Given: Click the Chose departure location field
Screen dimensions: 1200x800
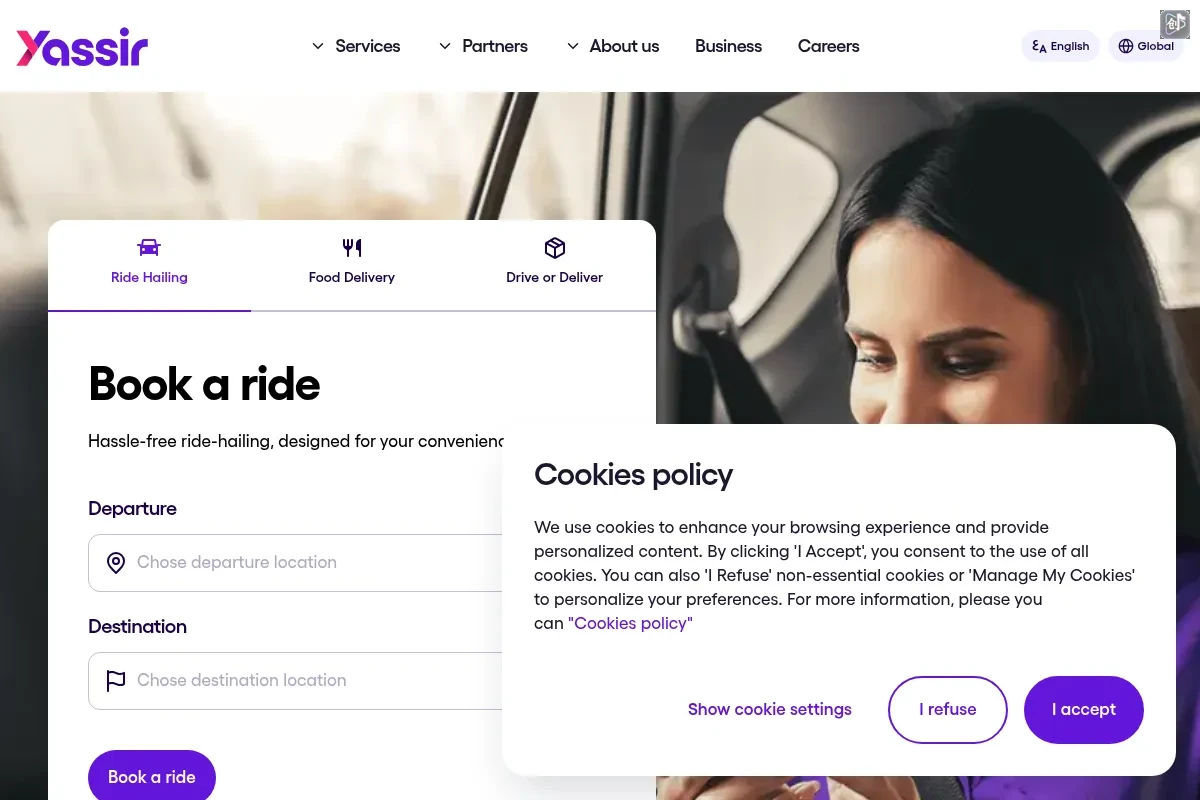Looking at the screenshot, I should tap(295, 563).
